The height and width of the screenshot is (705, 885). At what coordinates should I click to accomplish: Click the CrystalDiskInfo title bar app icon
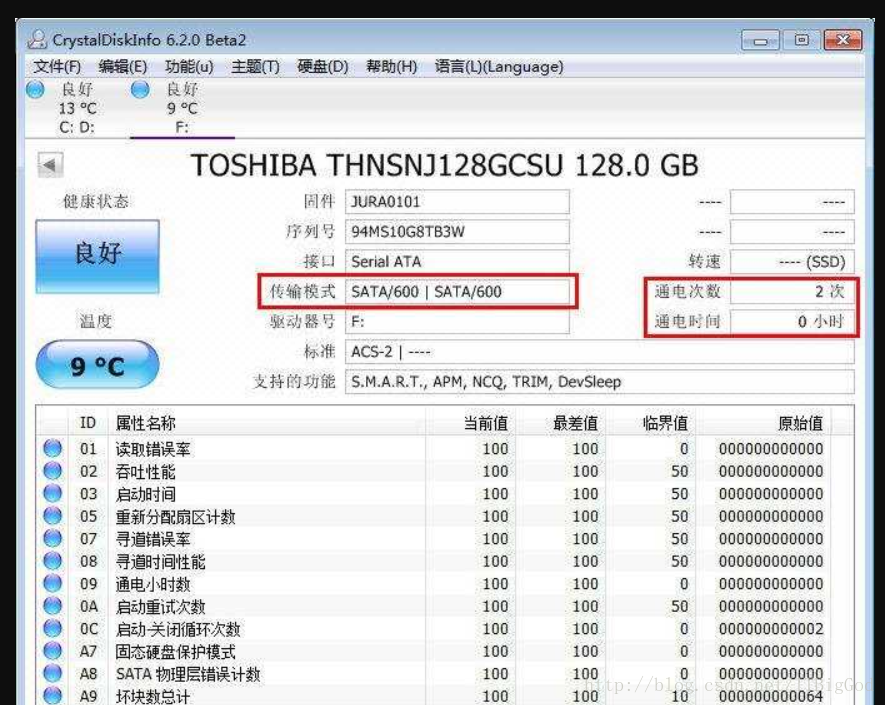coord(37,40)
